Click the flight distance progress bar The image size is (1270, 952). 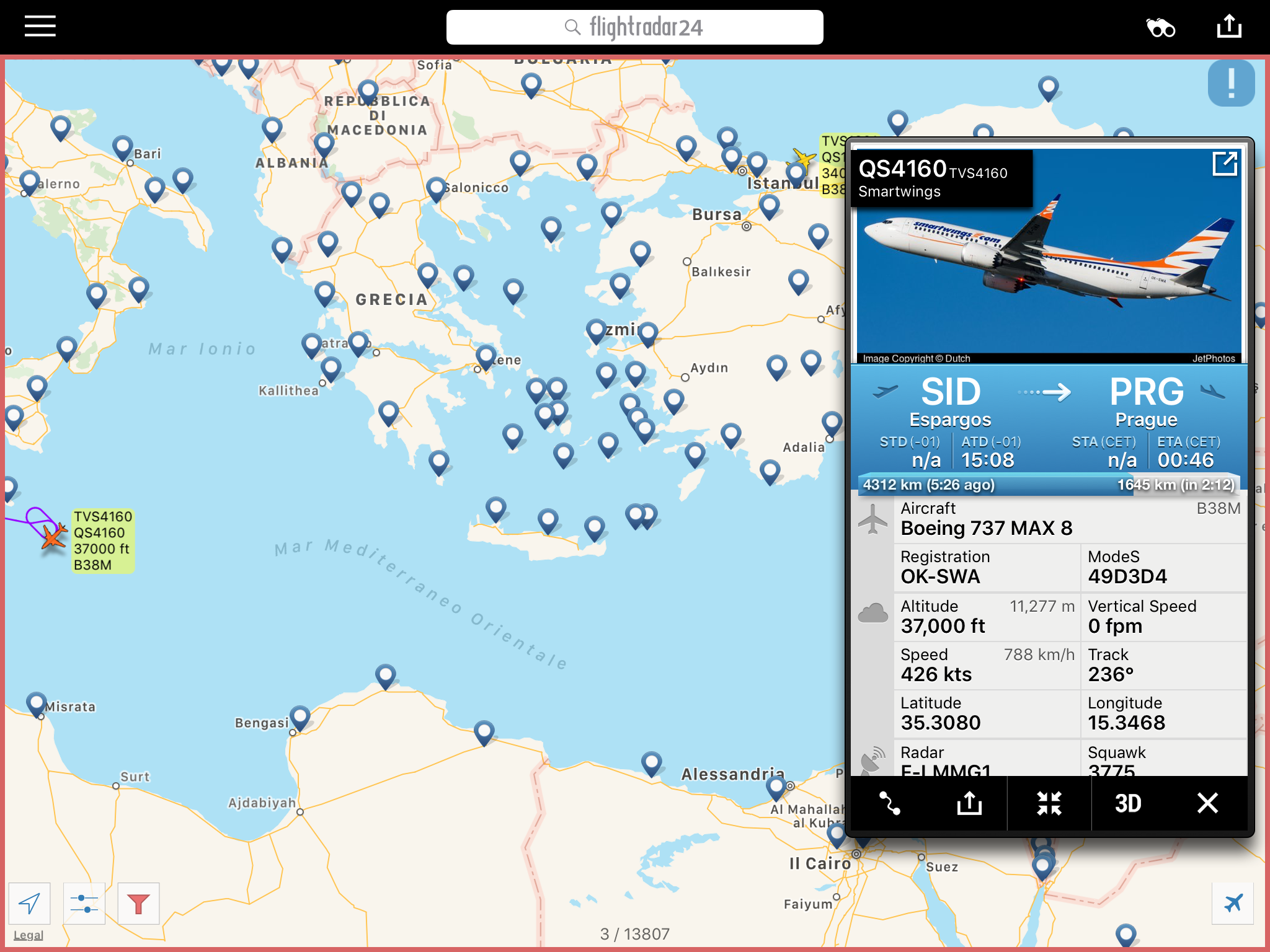click(1049, 485)
